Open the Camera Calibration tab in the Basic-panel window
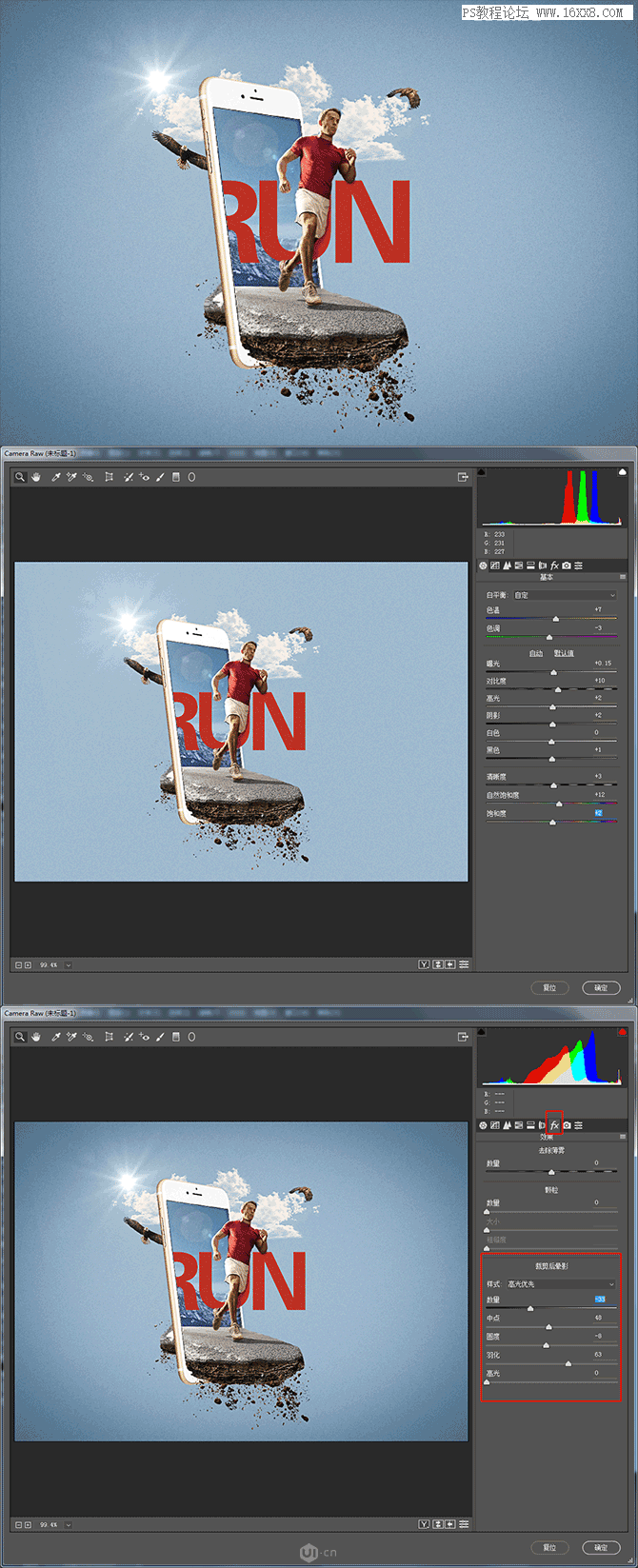 click(x=567, y=566)
